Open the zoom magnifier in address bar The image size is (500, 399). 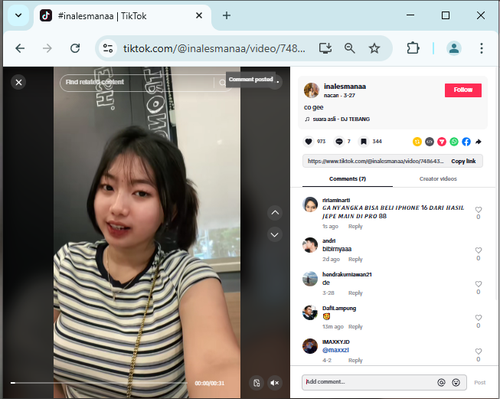click(349, 48)
